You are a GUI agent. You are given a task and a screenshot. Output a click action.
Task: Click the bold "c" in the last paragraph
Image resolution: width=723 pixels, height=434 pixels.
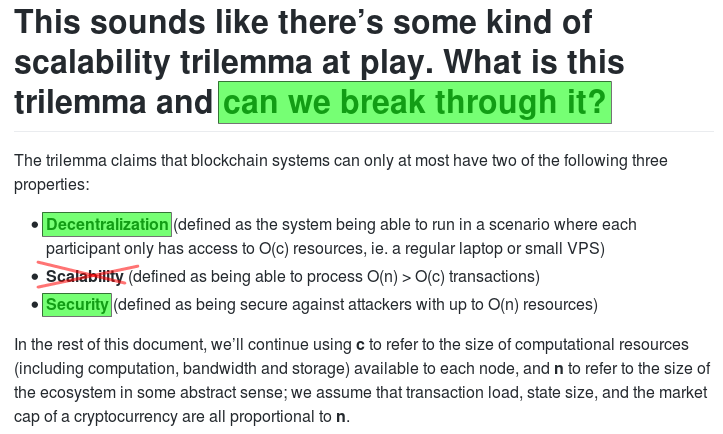click(360, 345)
